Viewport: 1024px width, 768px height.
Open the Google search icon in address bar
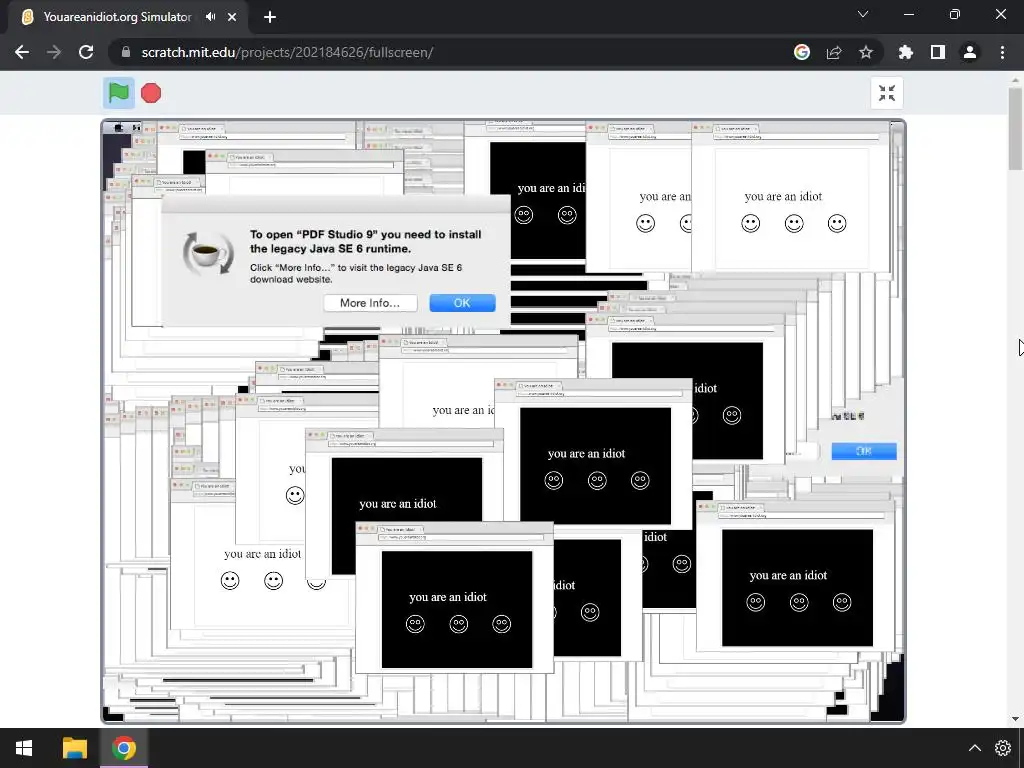[802, 52]
